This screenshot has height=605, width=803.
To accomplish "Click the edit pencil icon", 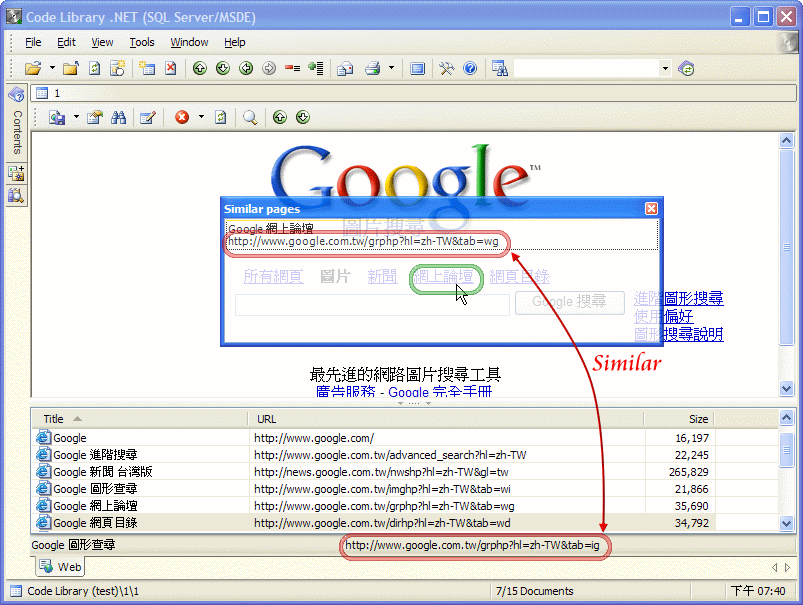I will tap(147, 118).
